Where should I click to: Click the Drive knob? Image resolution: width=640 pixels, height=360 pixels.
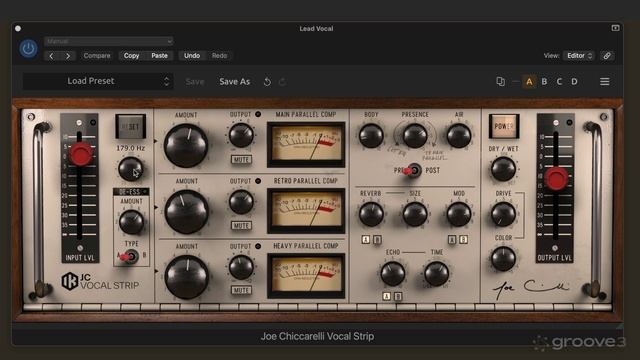503,214
